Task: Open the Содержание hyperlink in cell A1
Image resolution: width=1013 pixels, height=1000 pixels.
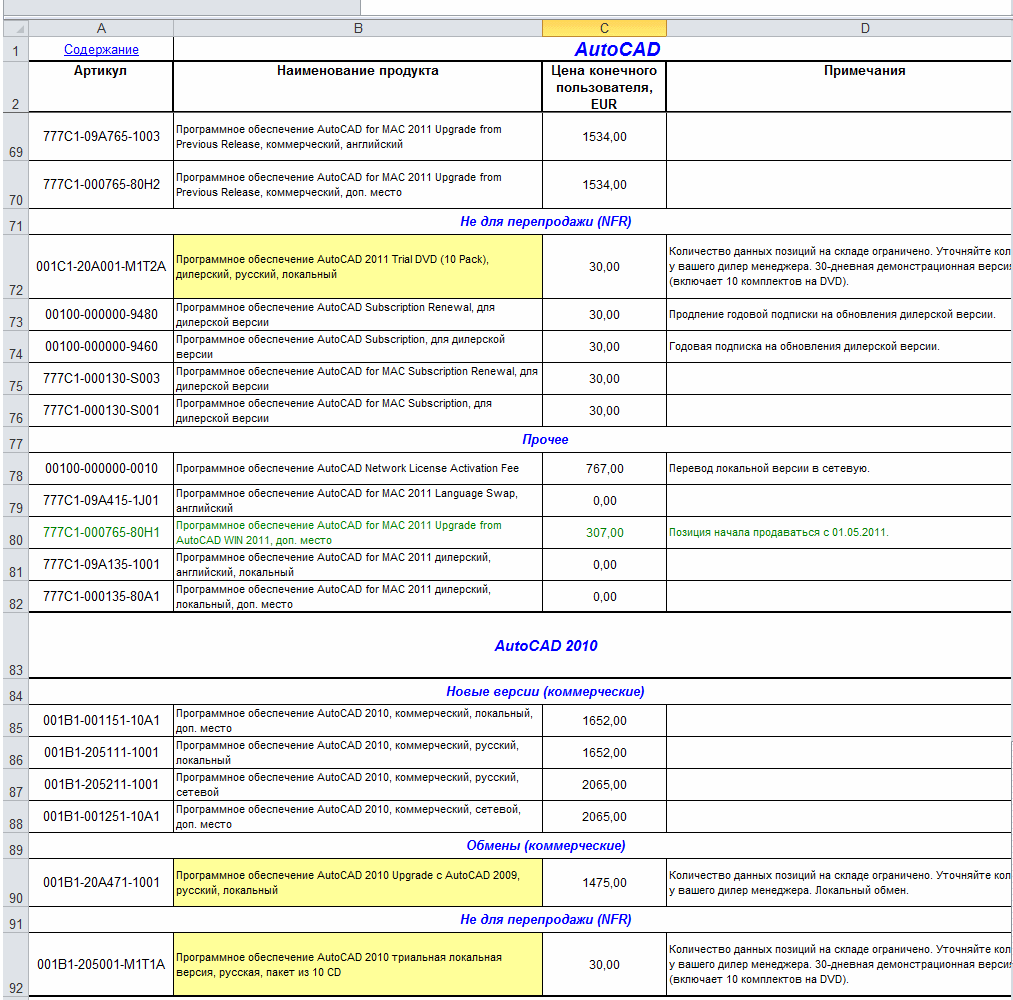Action: click(x=101, y=50)
